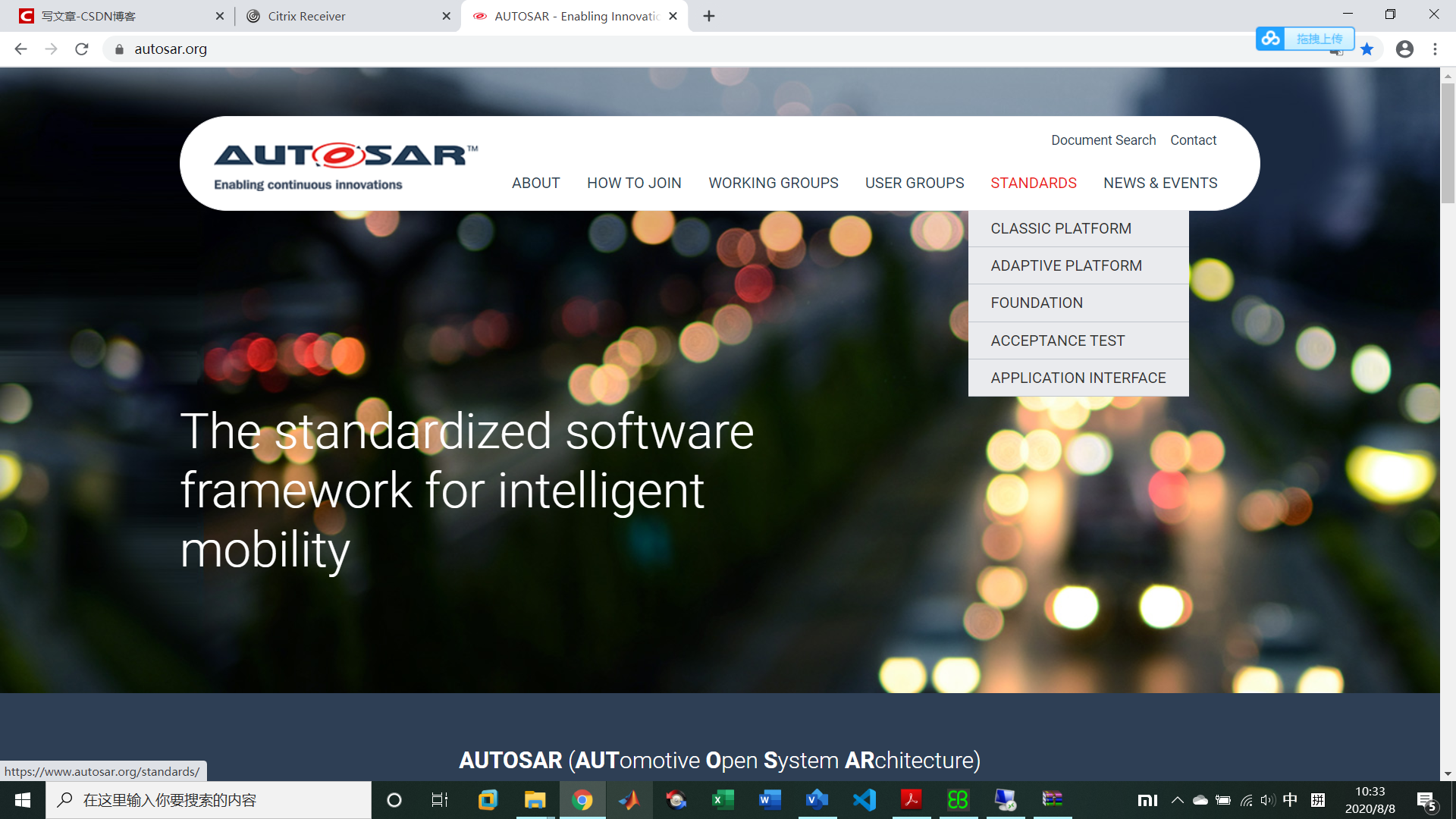Open Chrome's three-dot menu

point(1435,49)
